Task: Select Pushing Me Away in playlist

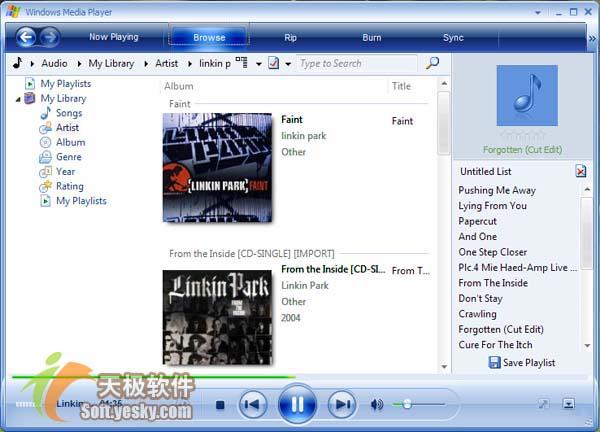Action: pos(497,190)
